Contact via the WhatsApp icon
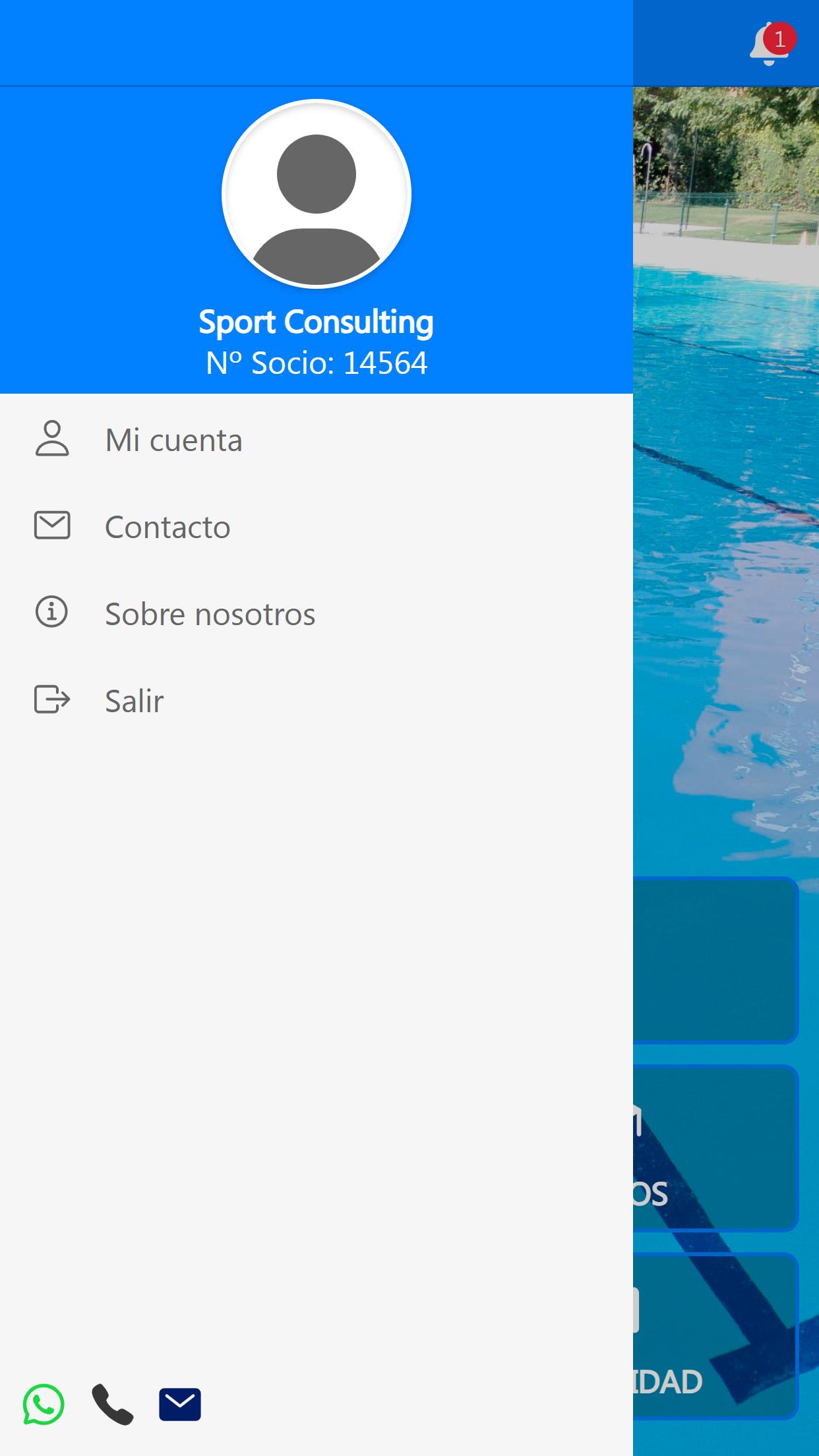Viewport: 819px width, 1456px height. (x=44, y=1405)
